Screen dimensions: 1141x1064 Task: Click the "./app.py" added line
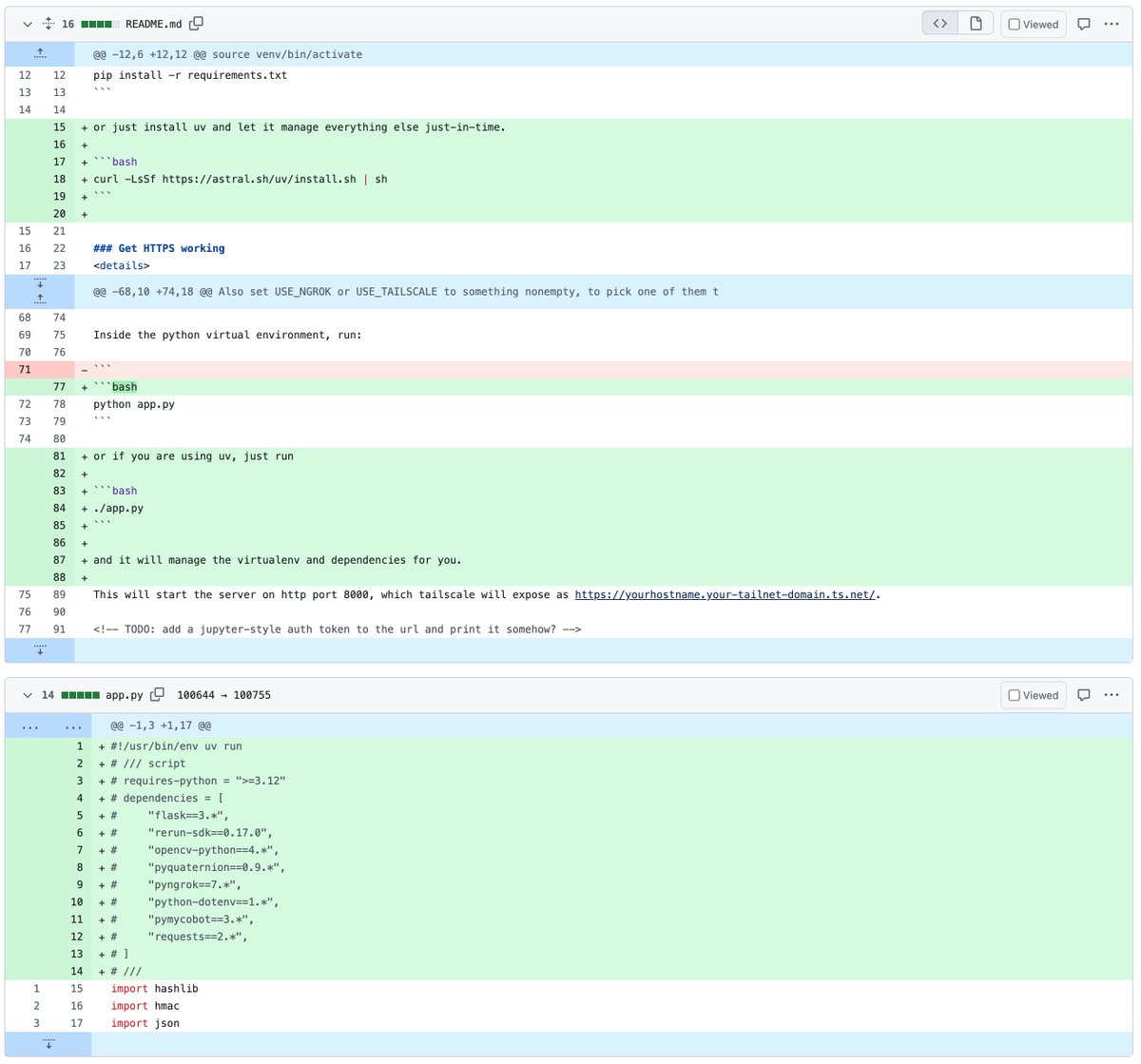click(x=119, y=508)
